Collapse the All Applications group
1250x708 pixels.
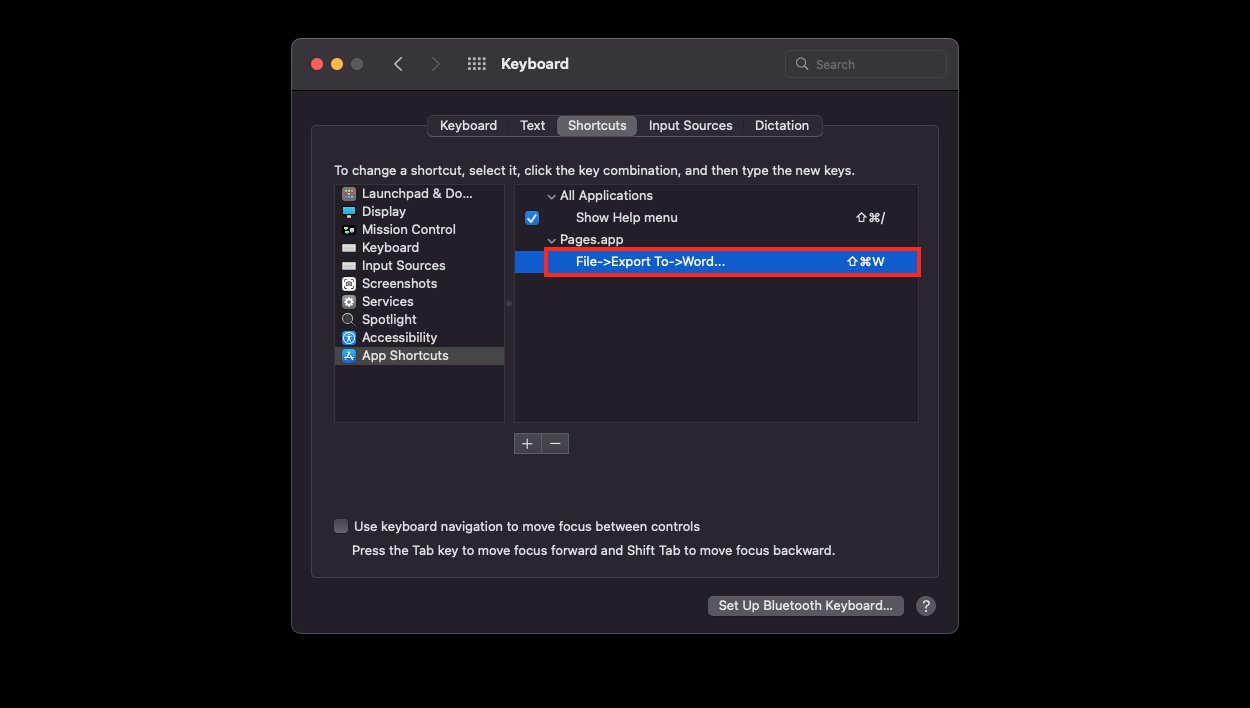pos(550,196)
